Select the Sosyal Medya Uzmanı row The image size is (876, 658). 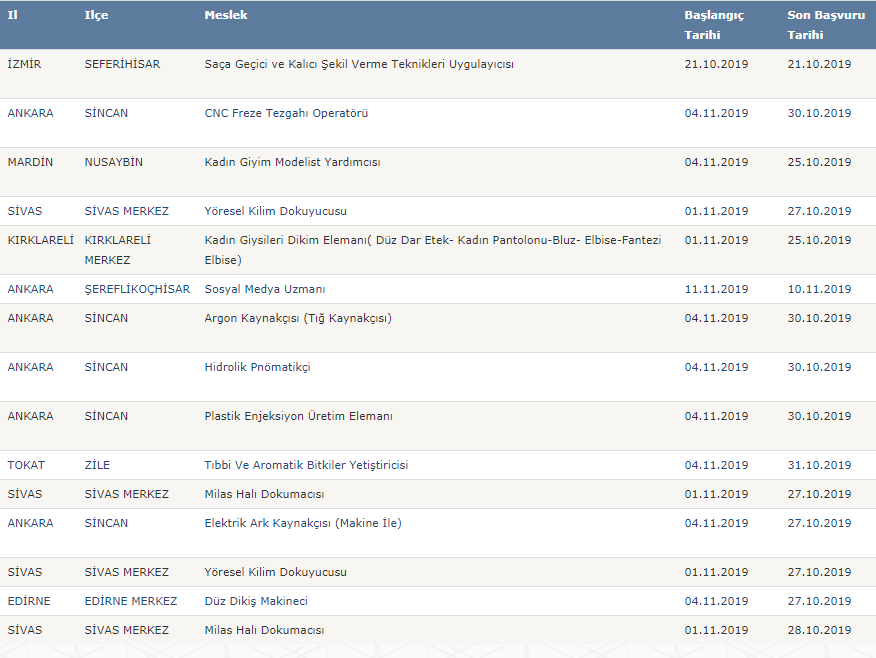coord(438,289)
